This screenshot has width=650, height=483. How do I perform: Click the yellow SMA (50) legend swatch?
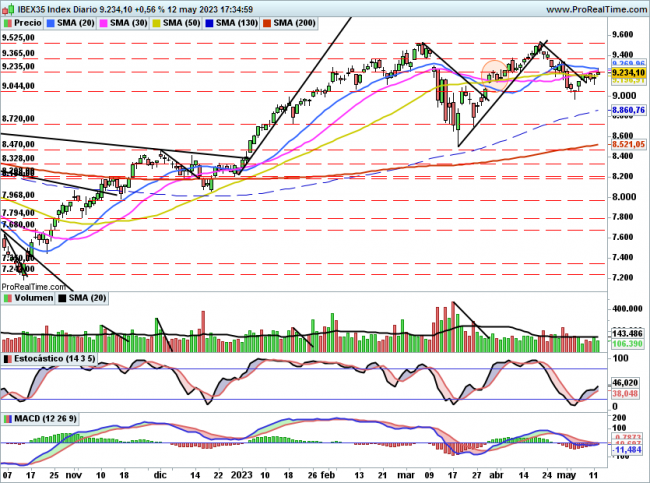(x=156, y=24)
